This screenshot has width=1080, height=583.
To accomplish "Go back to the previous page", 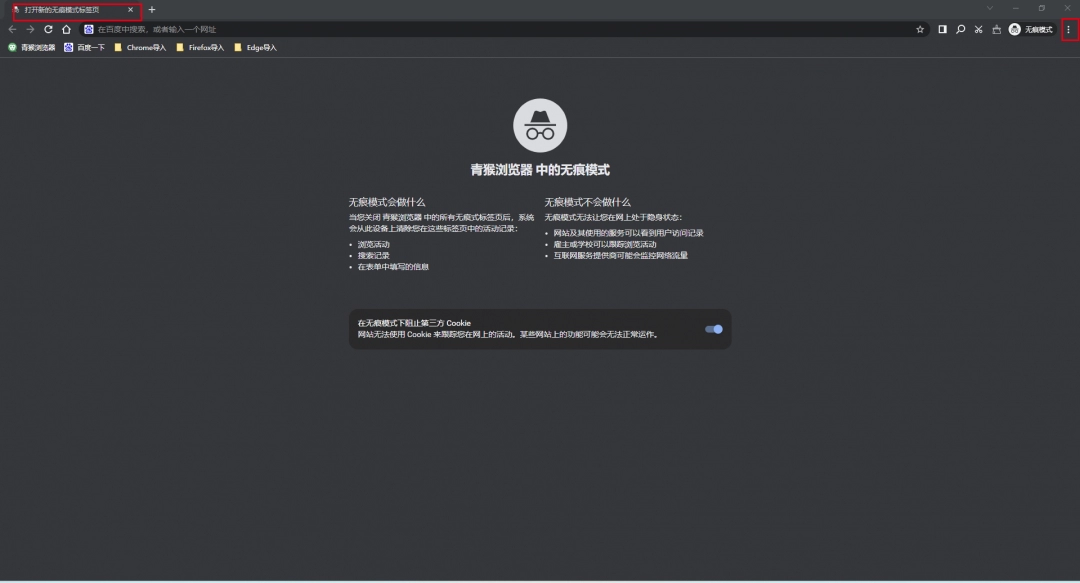I will coord(12,30).
